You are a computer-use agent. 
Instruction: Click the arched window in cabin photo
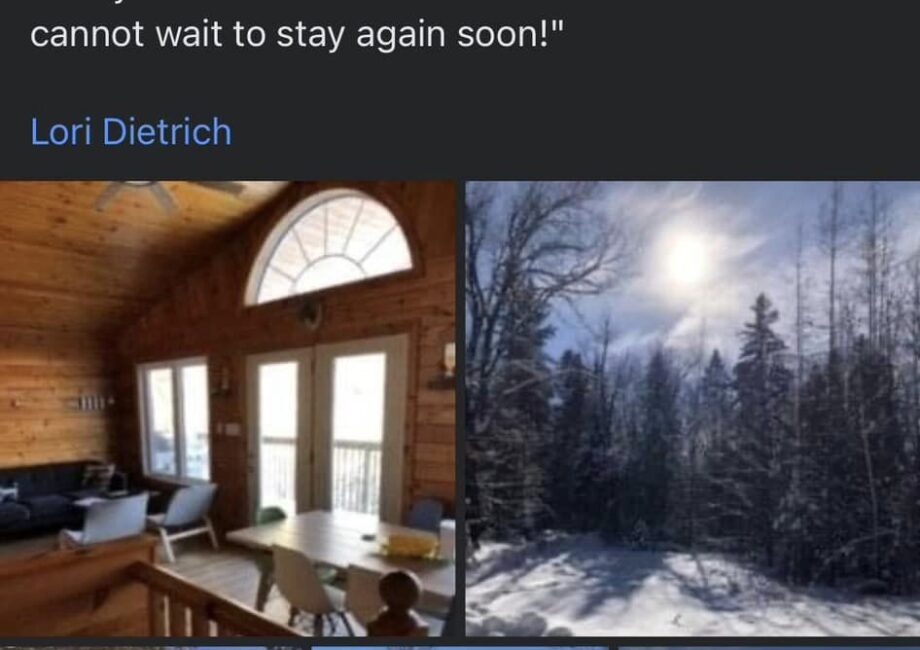point(332,246)
